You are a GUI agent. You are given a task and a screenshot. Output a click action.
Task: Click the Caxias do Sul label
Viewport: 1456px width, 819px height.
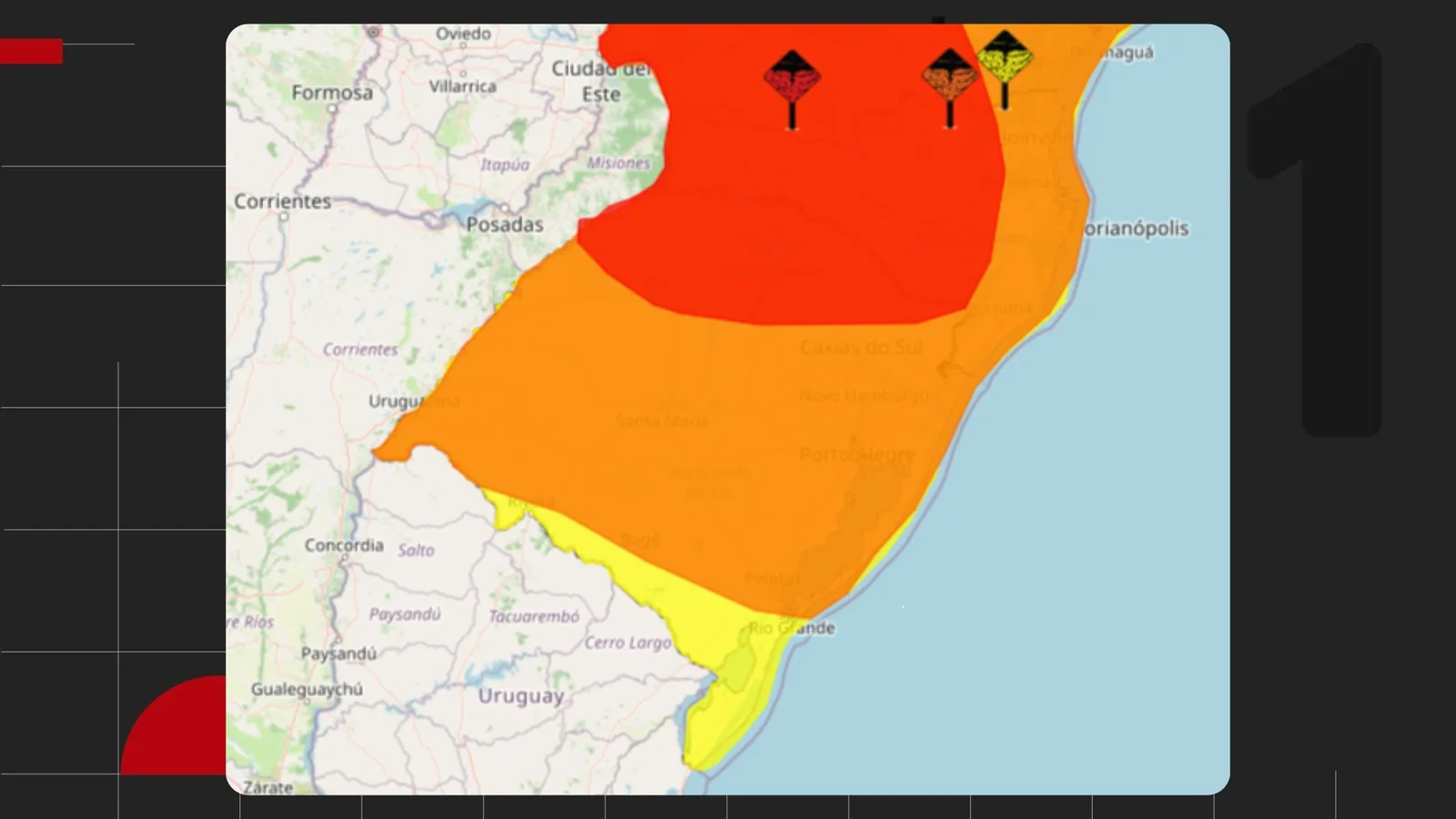(861, 347)
